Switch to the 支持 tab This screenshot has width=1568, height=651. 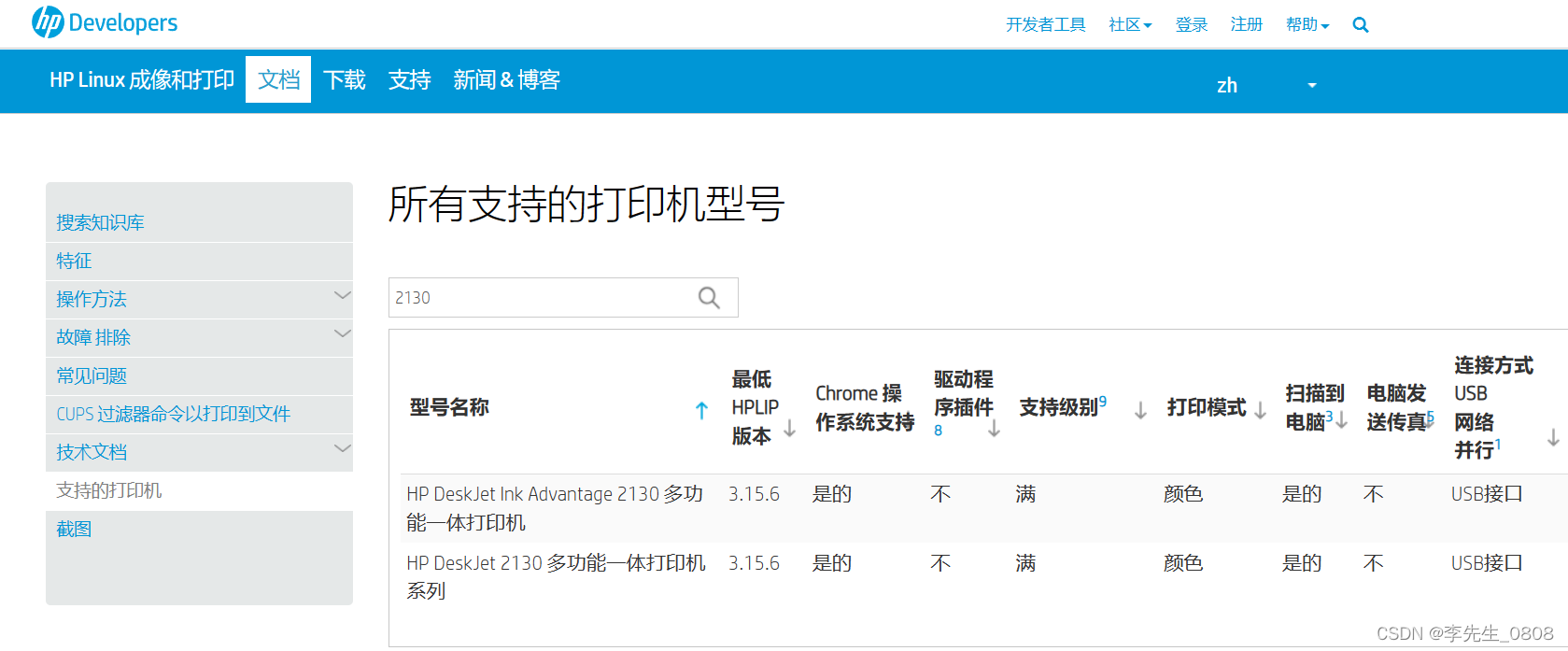409,79
